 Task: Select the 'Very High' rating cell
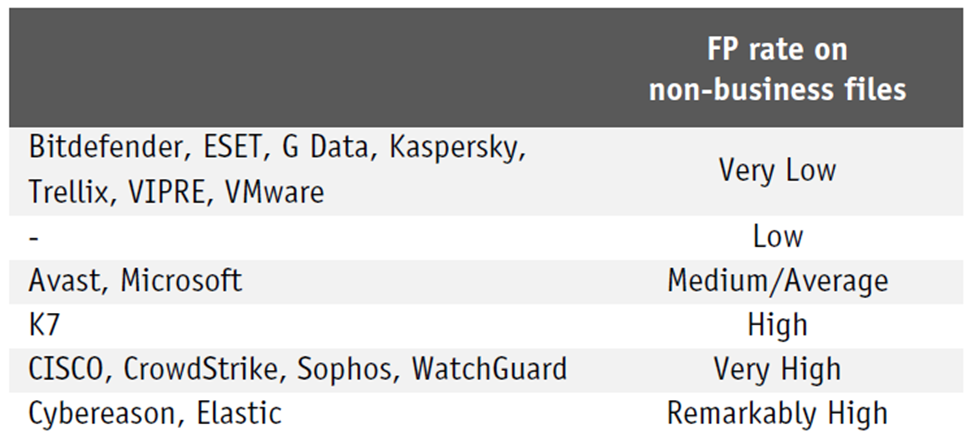pyautogui.click(x=777, y=369)
